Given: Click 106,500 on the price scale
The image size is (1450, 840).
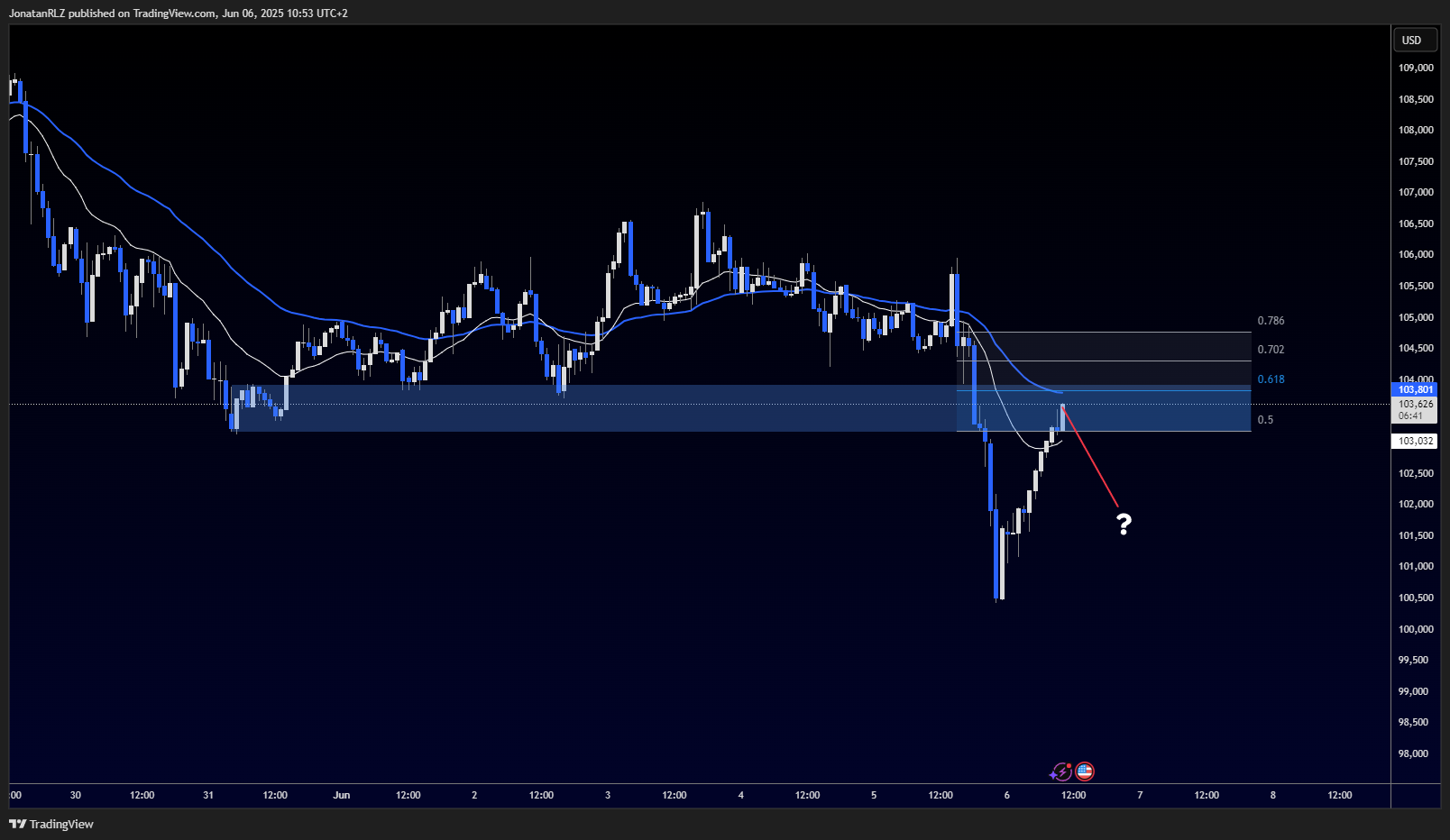Looking at the screenshot, I should [1416, 224].
